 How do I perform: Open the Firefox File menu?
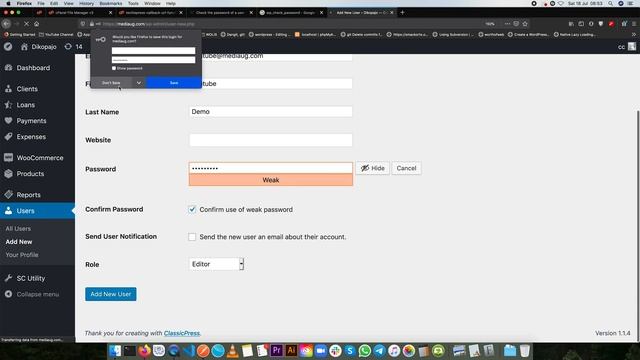tap(41, 3)
